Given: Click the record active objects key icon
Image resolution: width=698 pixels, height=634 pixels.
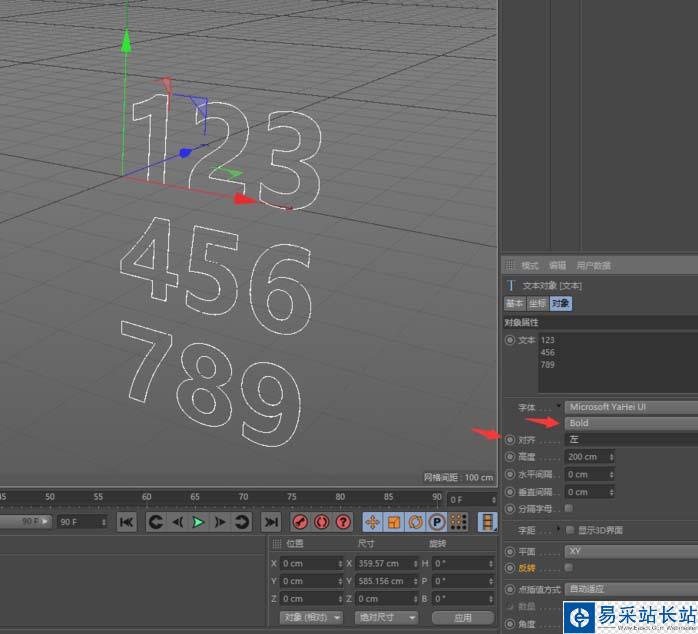Looking at the screenshot, I should click(x=300, y=522).
